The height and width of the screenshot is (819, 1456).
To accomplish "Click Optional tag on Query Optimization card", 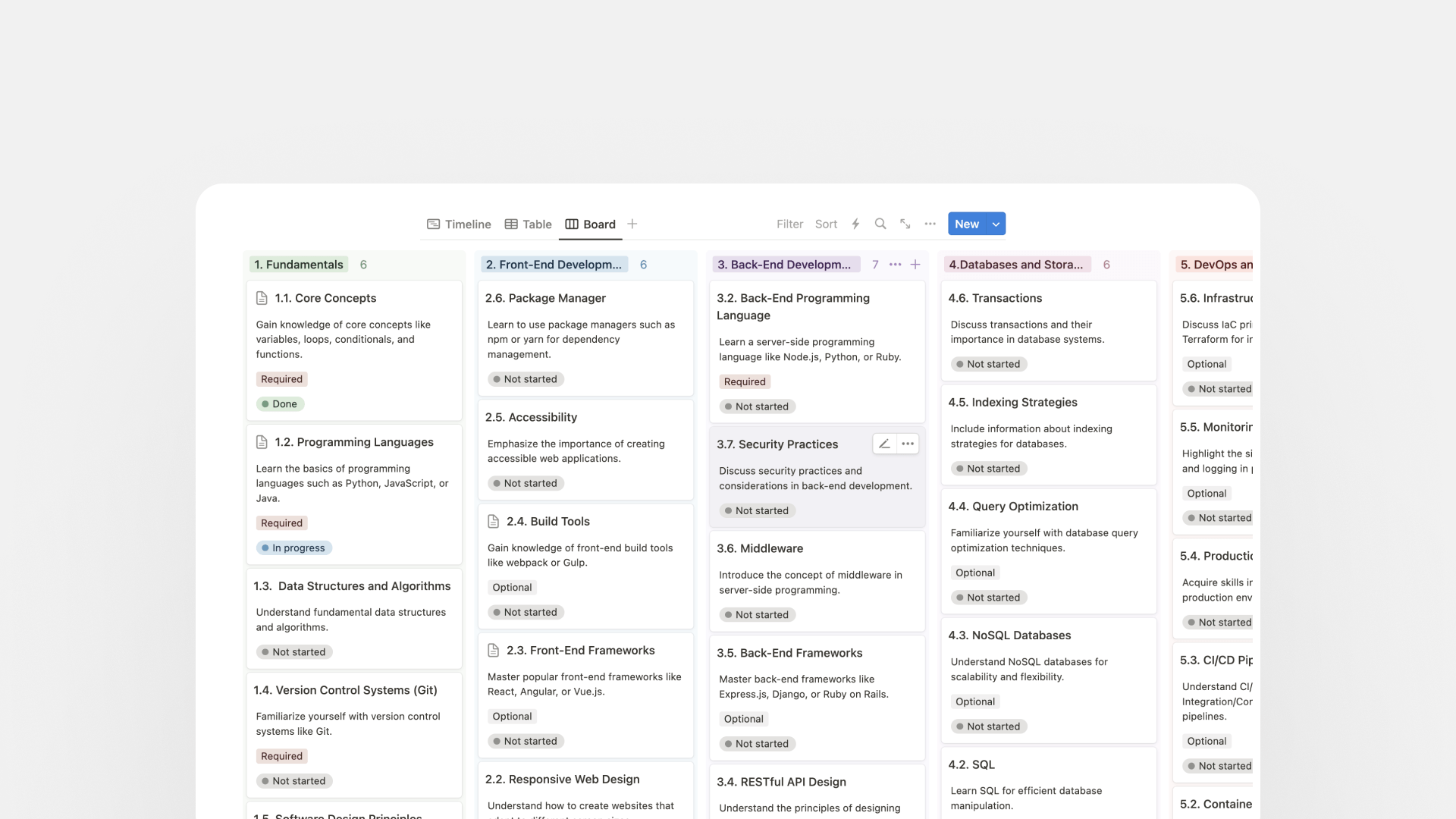I will click(x=975, y=573).
